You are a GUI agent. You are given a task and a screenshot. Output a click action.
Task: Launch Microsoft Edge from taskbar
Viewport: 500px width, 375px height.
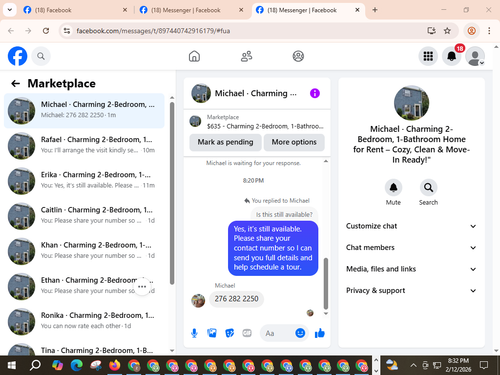click(76, 365)
